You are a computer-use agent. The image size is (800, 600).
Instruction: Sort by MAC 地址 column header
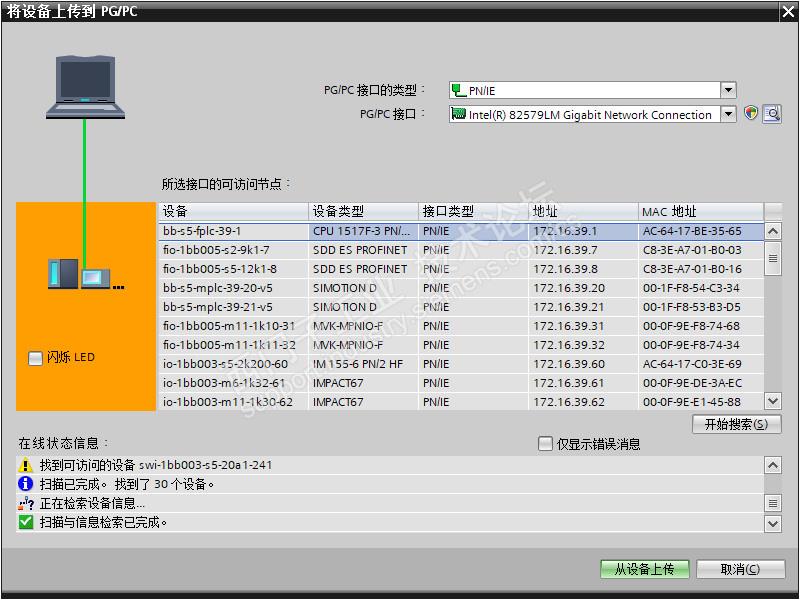pos(701,211)
